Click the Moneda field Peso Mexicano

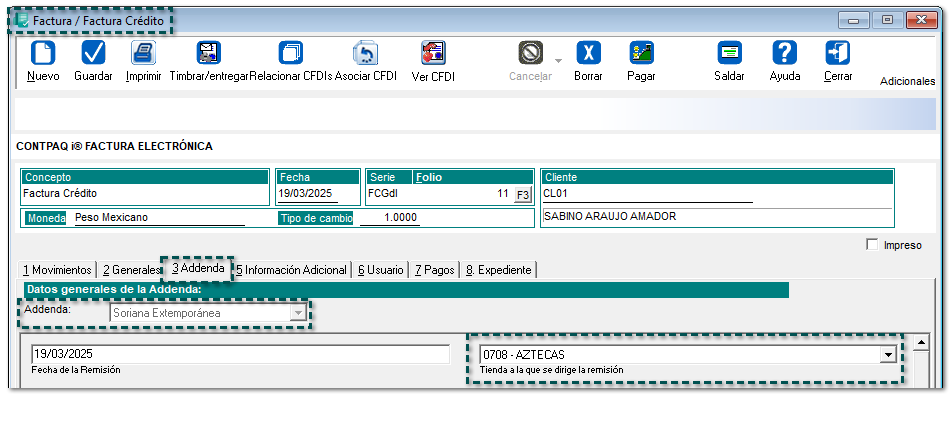click(159, 217)
